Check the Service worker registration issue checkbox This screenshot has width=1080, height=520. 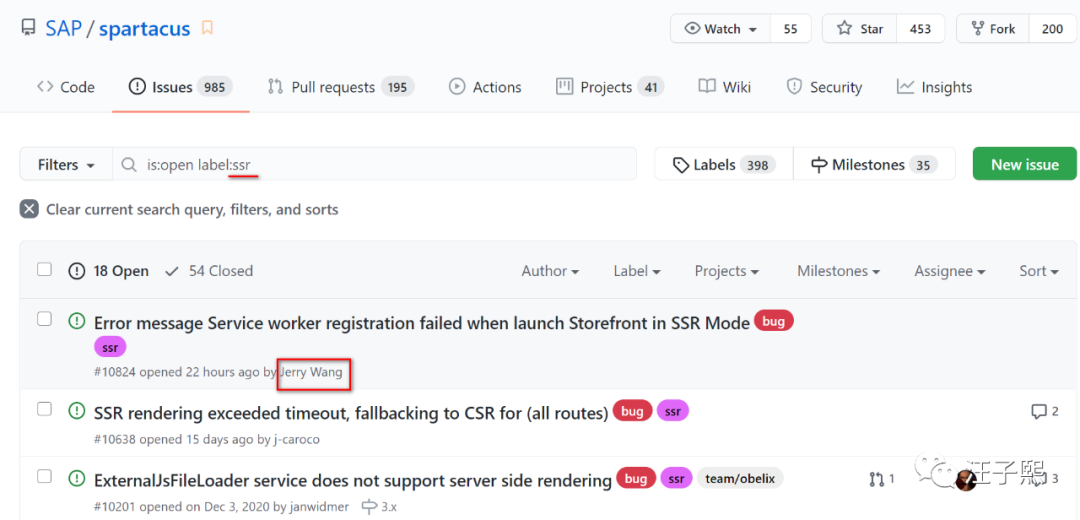coord(44,319)
